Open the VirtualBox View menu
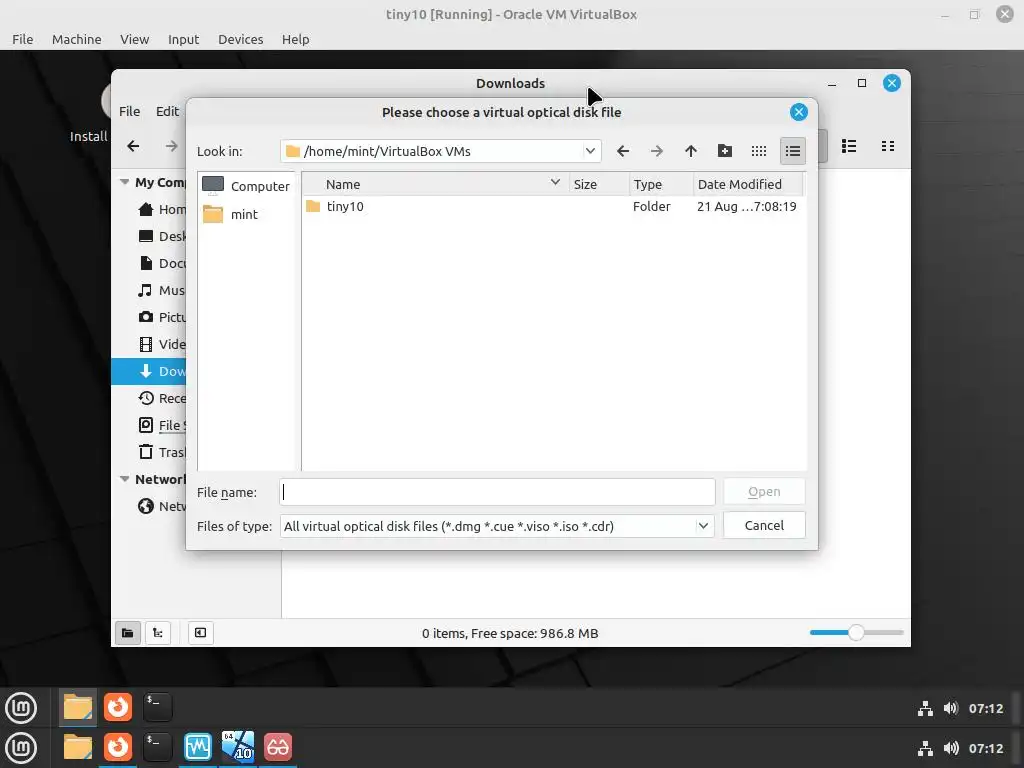1024x768 pixels. 135,39
